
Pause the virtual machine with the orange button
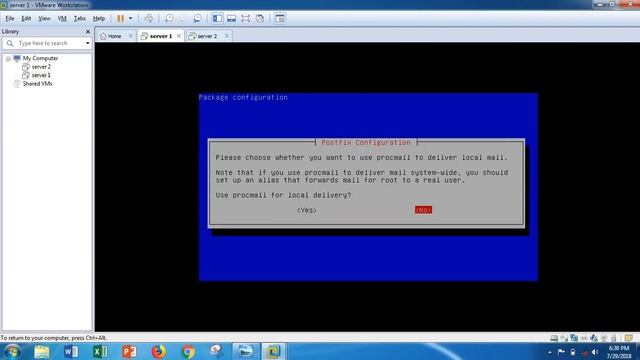(120, 18)
